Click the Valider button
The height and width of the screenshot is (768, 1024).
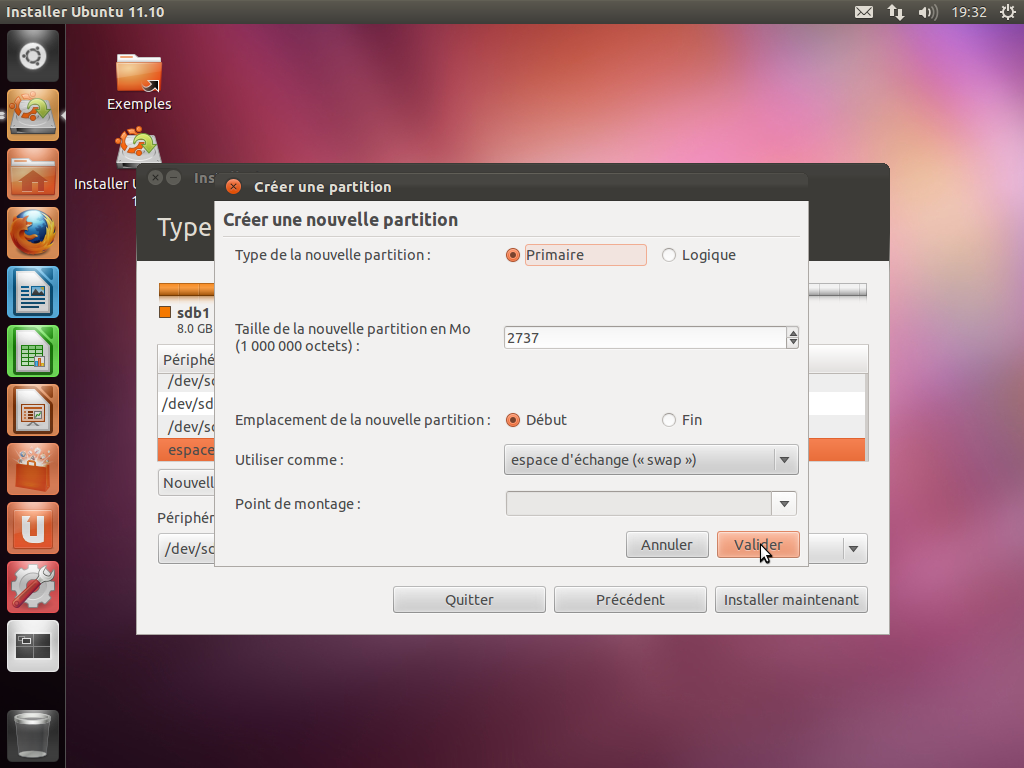pyautogui.click(x=758, y=545)
